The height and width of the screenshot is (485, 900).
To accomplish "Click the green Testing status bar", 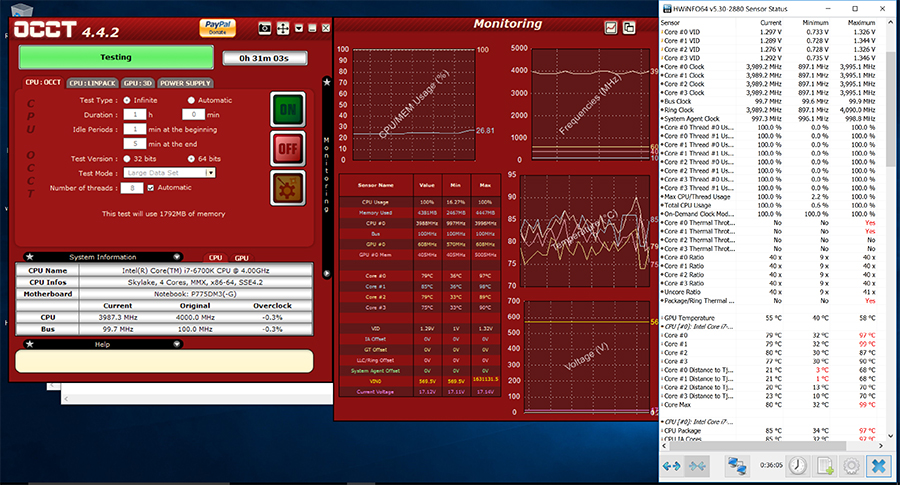I will (x=116, y=57).
